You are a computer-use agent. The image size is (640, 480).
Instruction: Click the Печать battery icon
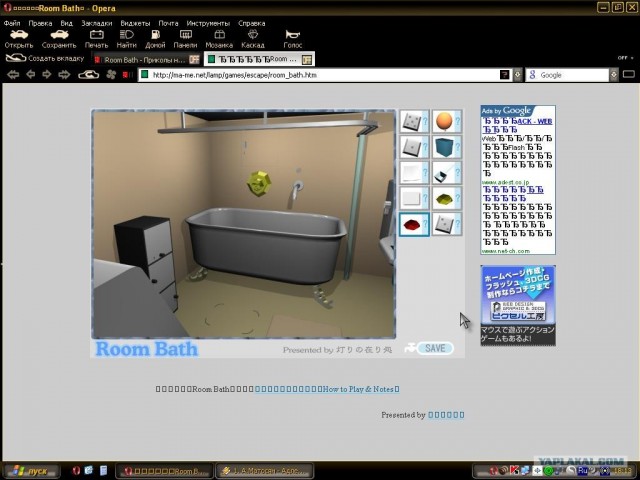[x=97, y=35]
